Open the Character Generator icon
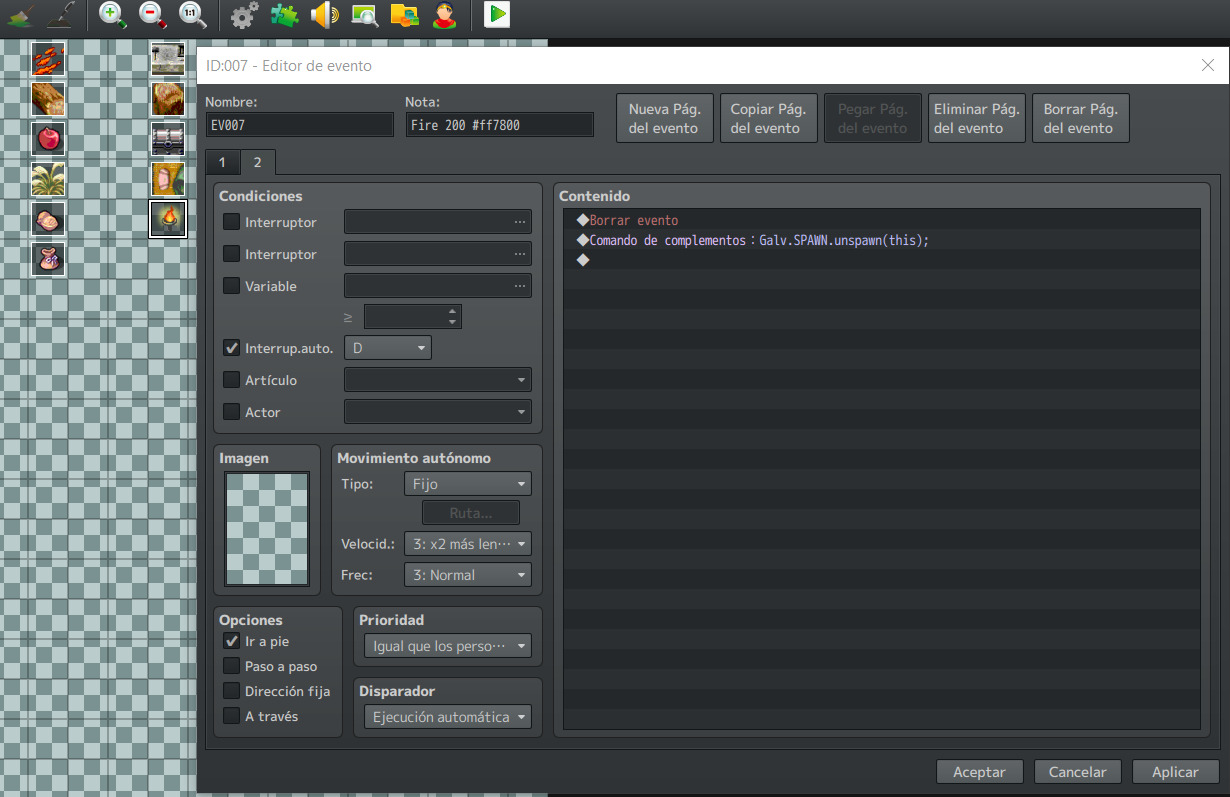This screenshot has height=797, width=1230. click(x=444, y=15)
